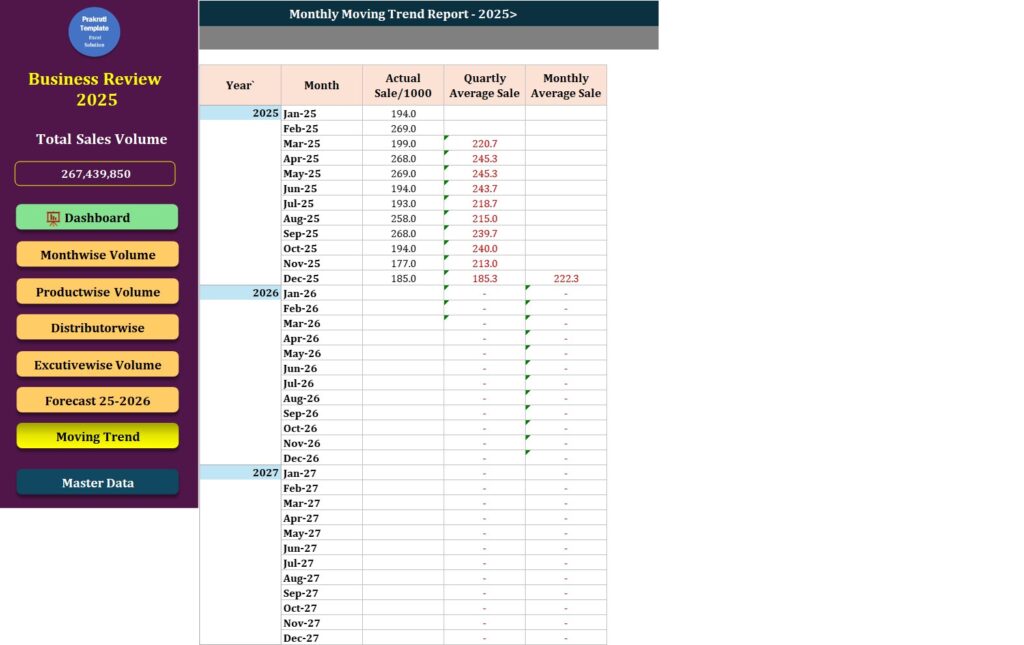The width and height of the screenshot is (1024, 645).
Task: View the Forecast 25-2026 sheet
Action: coord(97,399)
